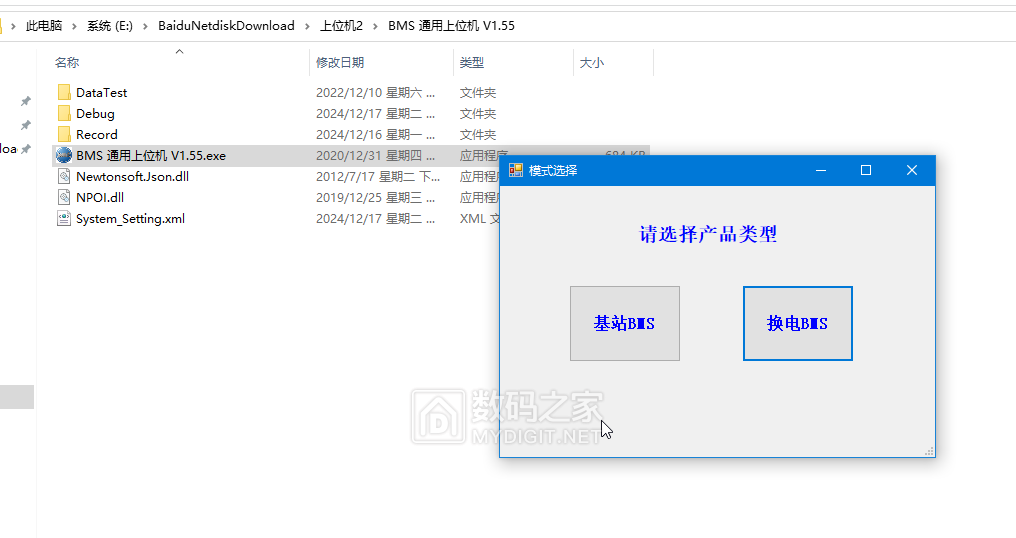Click the 模式选择 dialog title bar icon
This screenshot has width=1016, height=538.
[x=516, y=170]
